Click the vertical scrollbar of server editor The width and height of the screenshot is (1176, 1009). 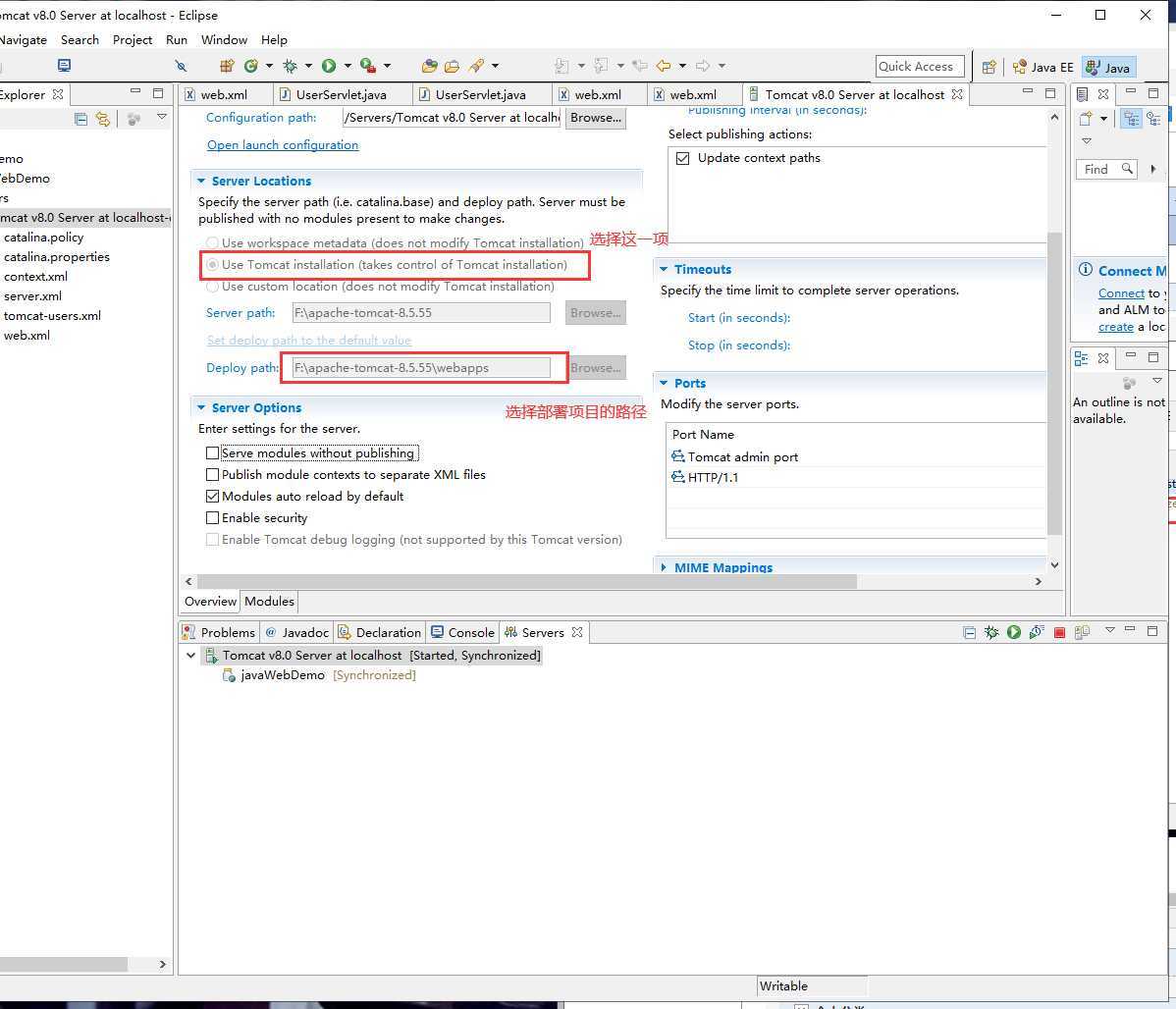click(1054, 383)
